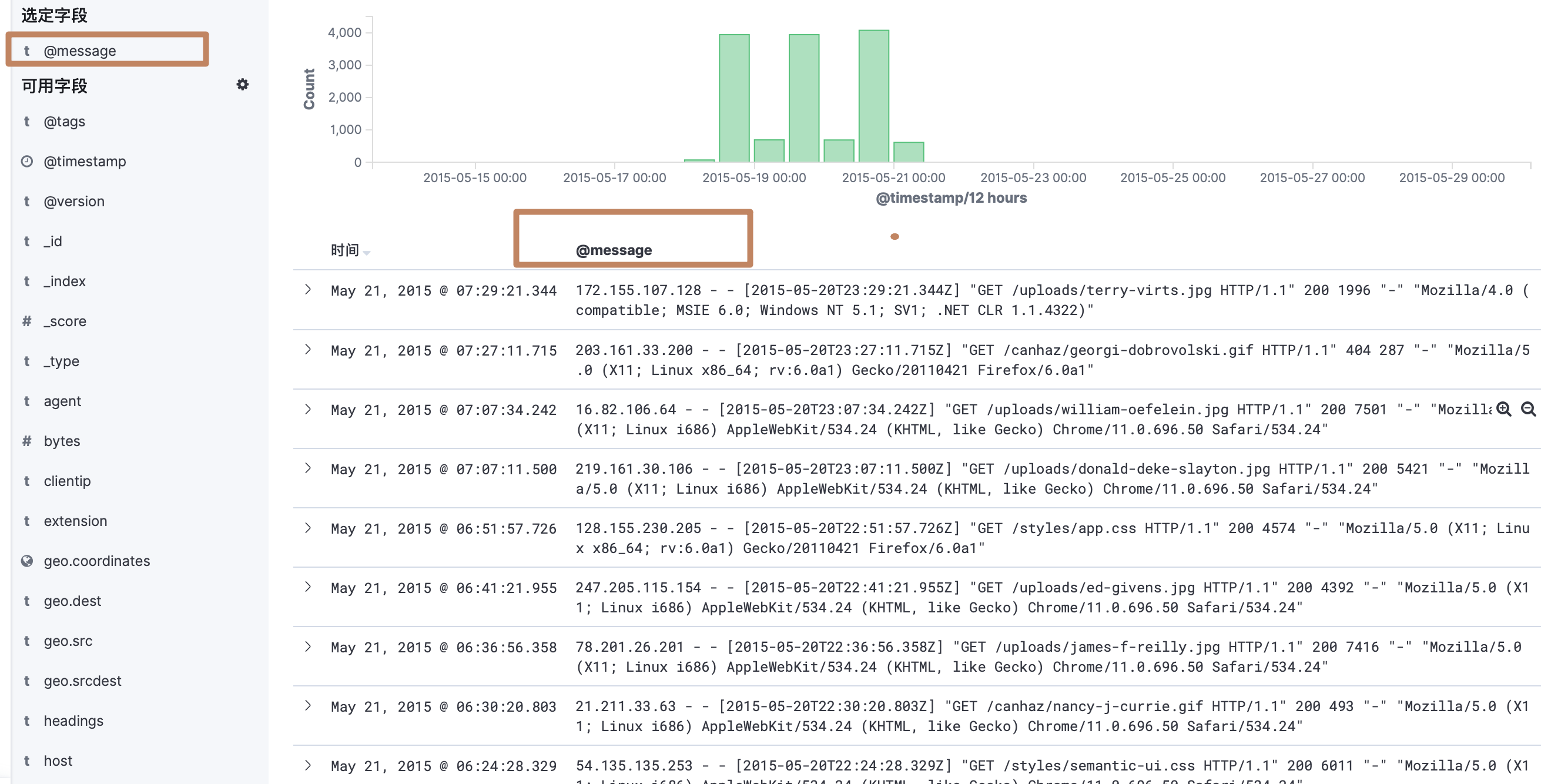Image resolution: width=1541 pixels, height=784 pixels.
Task: Expand the 07:07:34.242 log row
Action: [x=308, y=410]
